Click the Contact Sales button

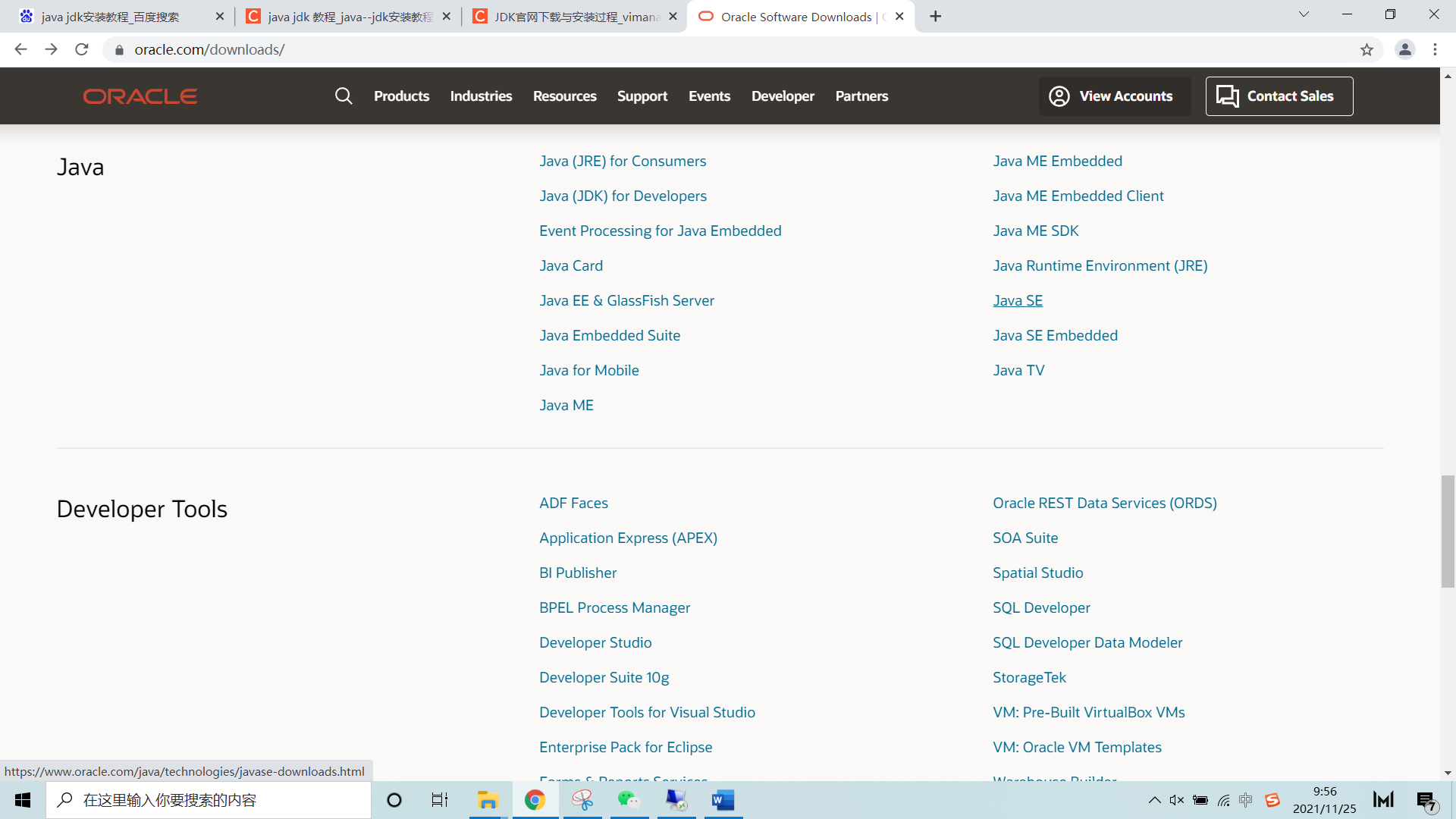click(1279, 96)
